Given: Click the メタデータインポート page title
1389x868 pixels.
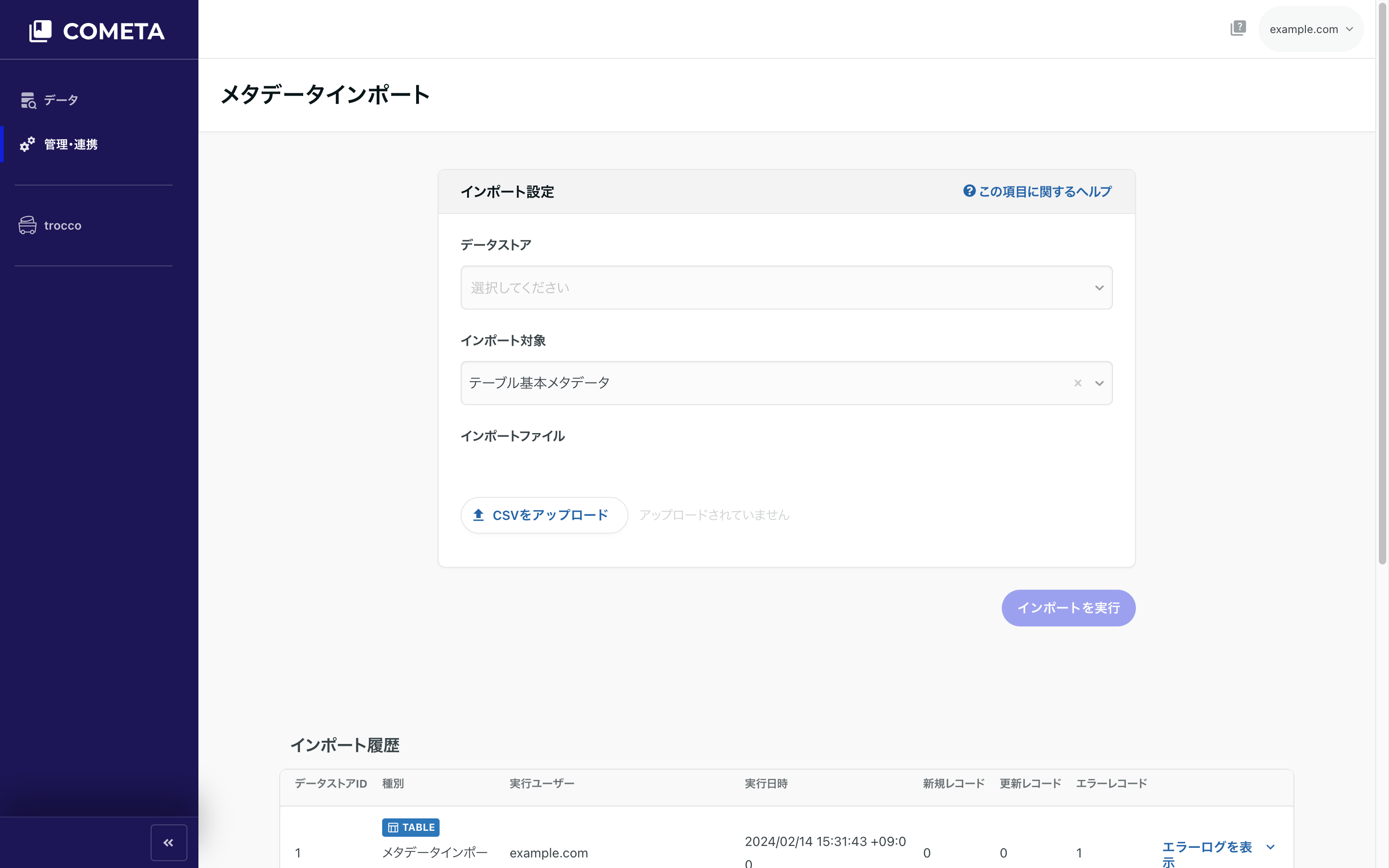Looking at the screenshot, I should coord(326,95).
